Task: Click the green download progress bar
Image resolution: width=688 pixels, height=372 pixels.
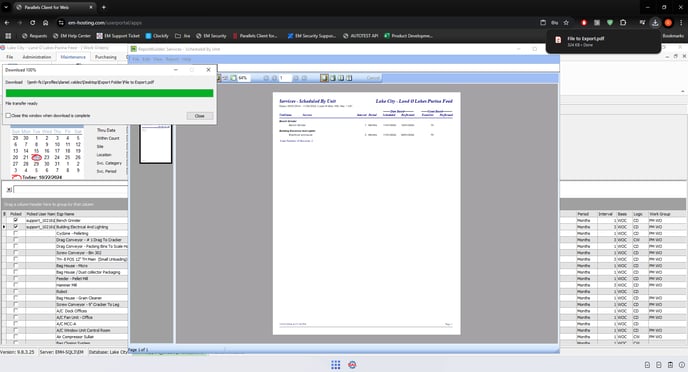Action: click(x=109, y=93)
